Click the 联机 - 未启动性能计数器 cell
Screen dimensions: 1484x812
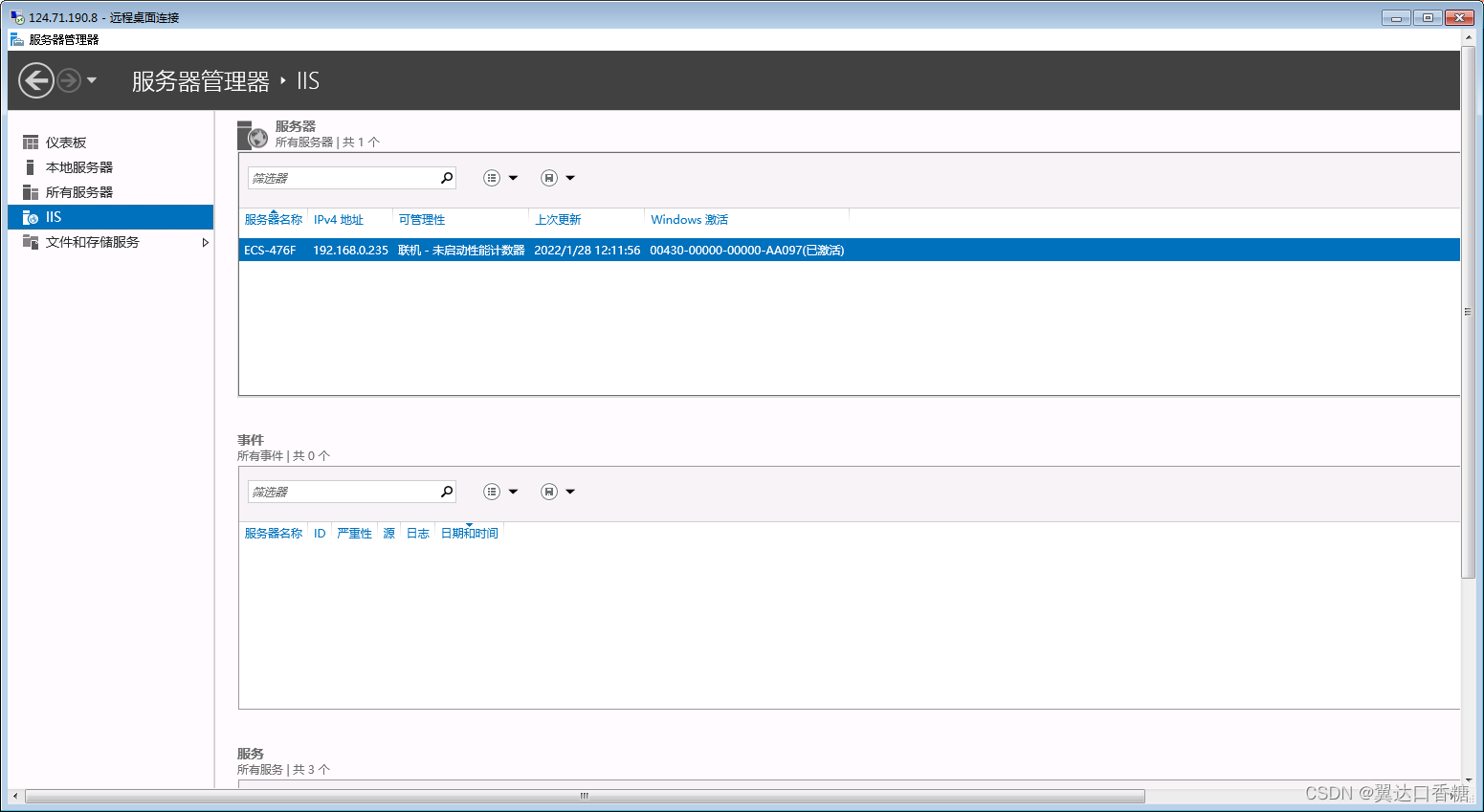[461, 251]
